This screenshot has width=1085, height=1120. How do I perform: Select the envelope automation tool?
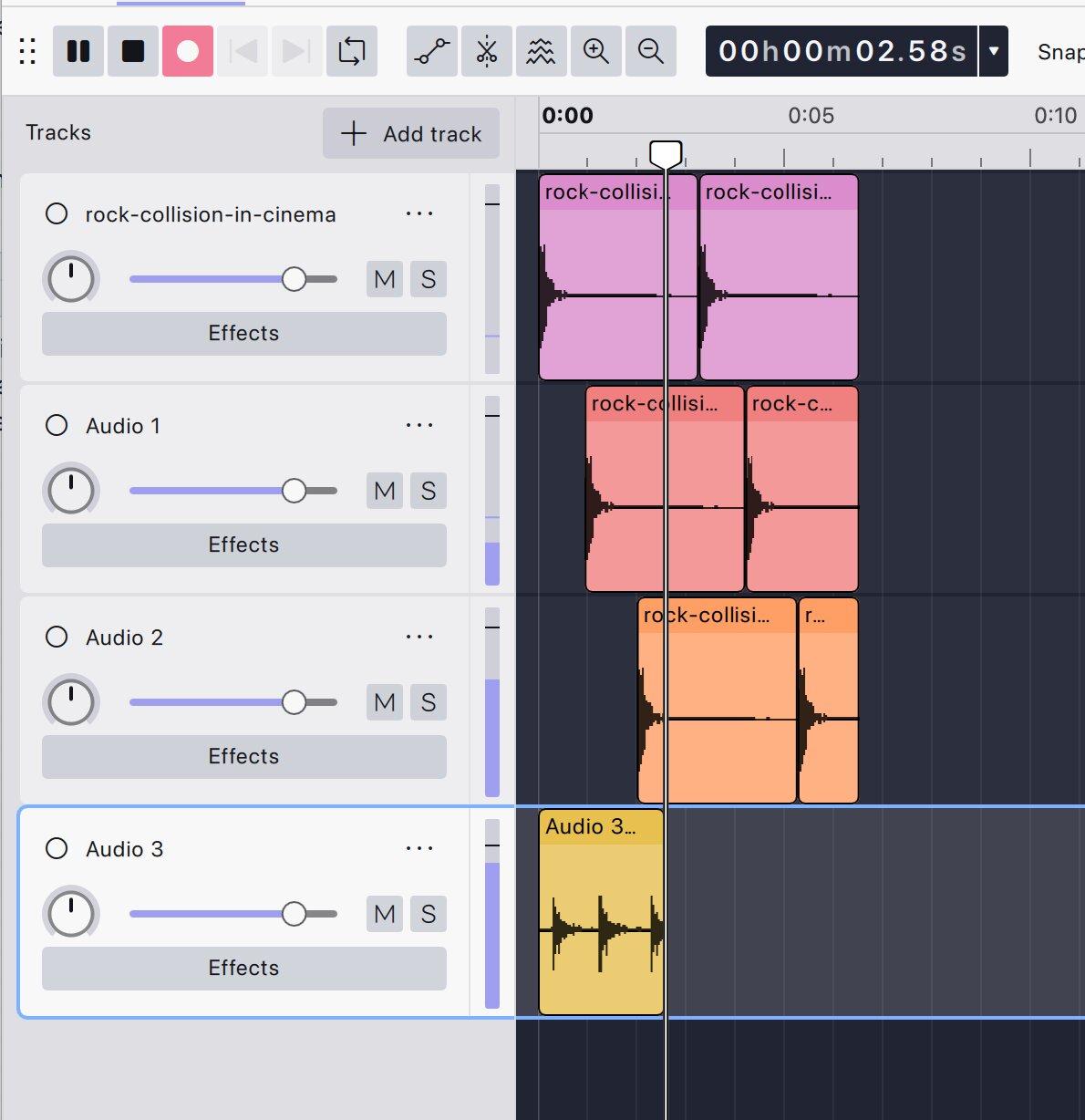432,51
